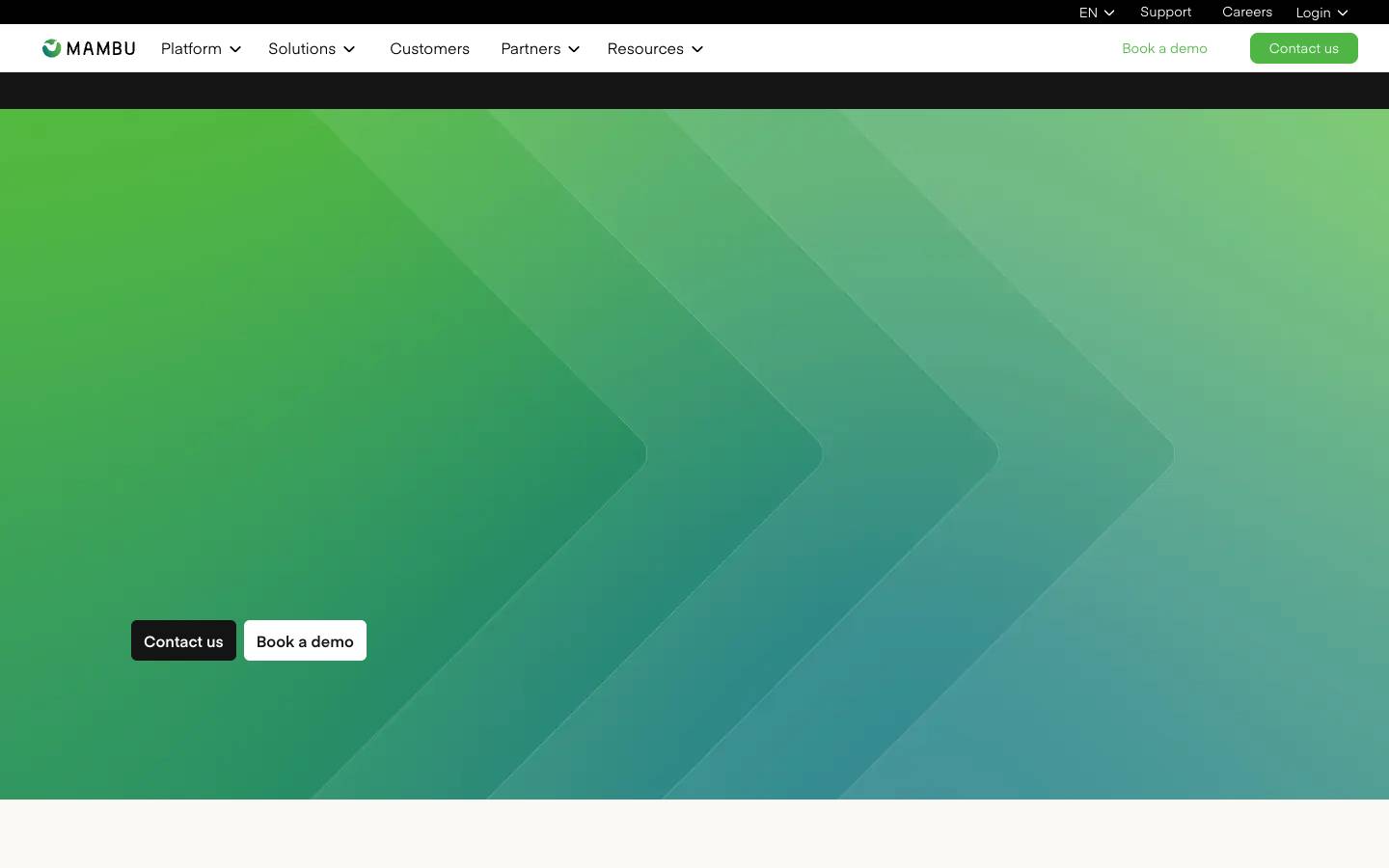Expand the Solutions menu

[x=312, y=48]
